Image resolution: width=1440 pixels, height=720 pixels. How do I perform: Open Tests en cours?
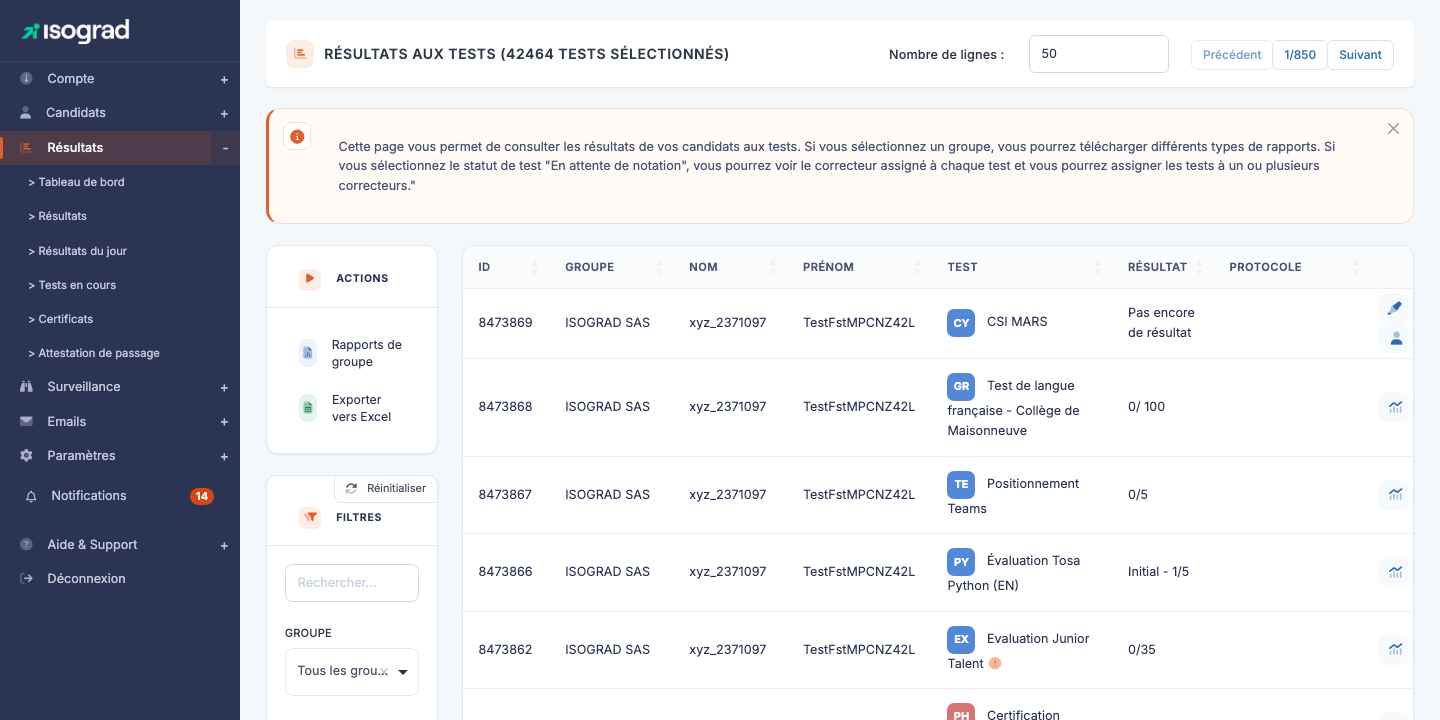[x=72, y=285]
